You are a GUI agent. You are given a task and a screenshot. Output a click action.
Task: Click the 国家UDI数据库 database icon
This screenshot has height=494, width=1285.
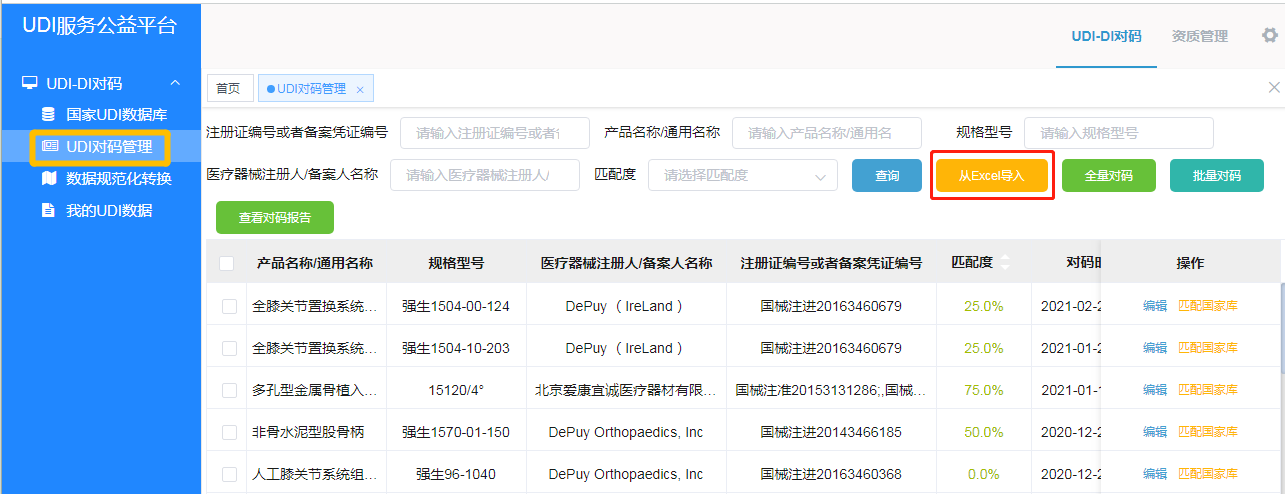click(48, 115)
